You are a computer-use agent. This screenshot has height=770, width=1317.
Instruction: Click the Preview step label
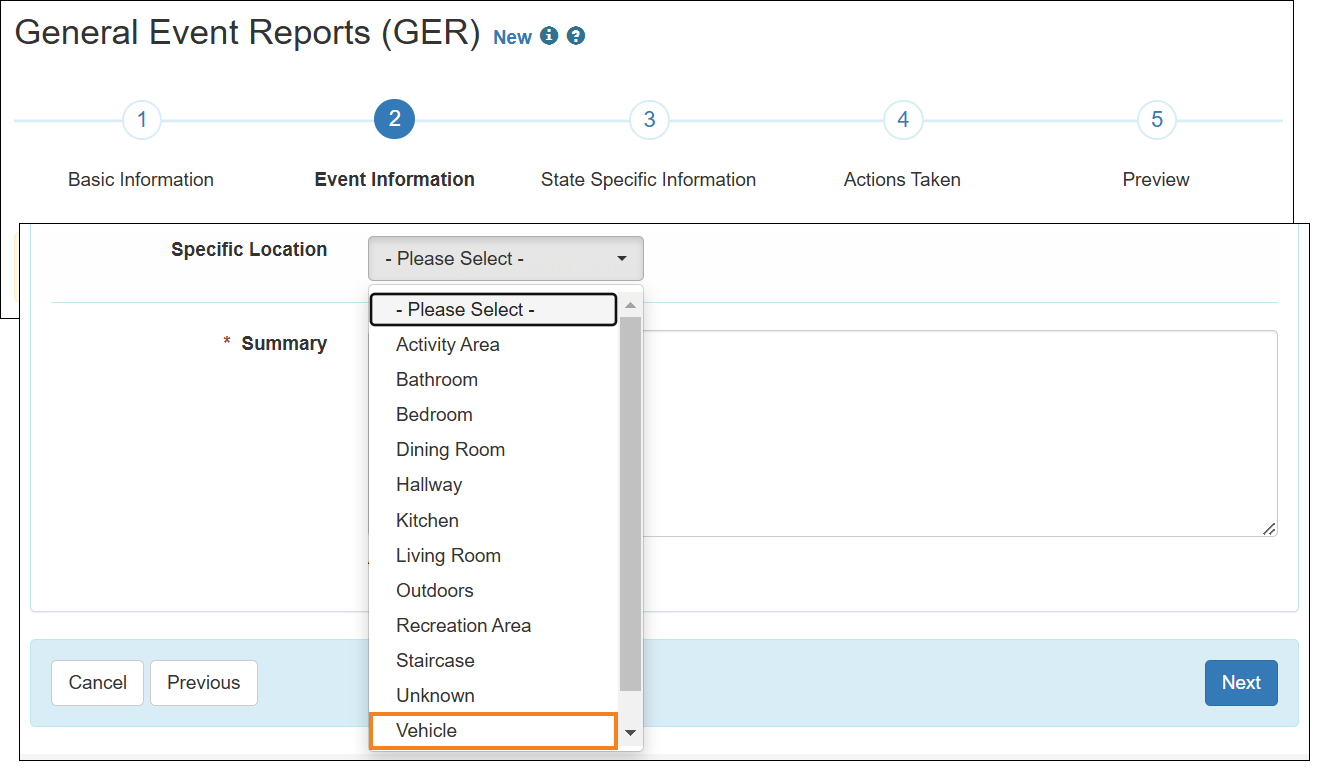tap(1156, 180)
